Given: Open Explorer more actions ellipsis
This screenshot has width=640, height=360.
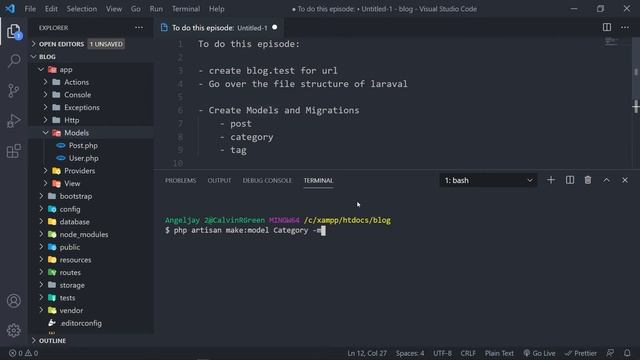Looking at the screenshot, I should [x=139, y=28].
